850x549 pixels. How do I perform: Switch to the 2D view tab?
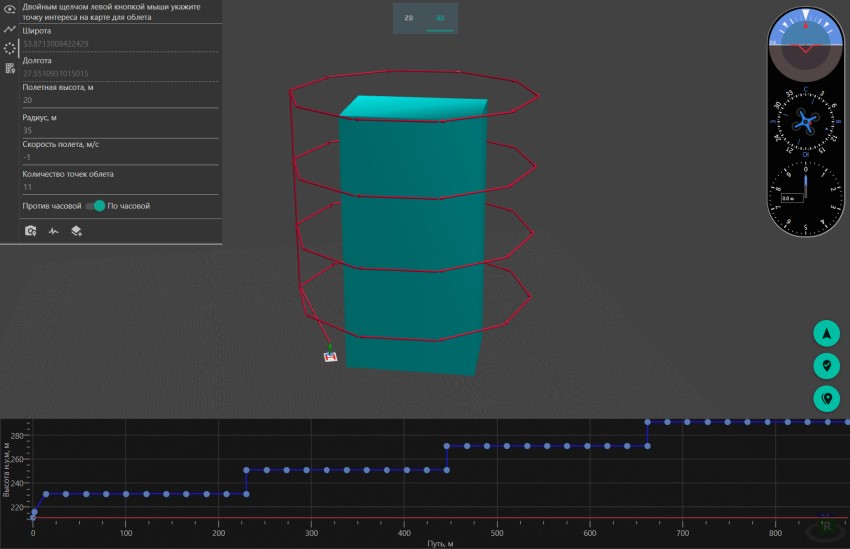tap(408, 18)
